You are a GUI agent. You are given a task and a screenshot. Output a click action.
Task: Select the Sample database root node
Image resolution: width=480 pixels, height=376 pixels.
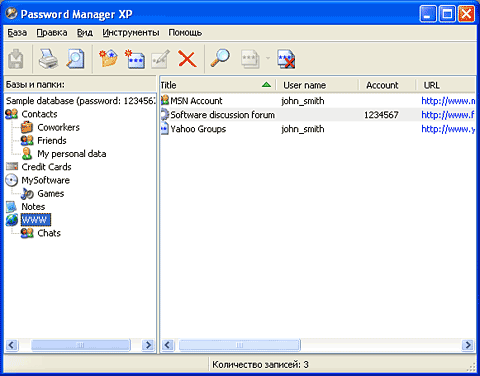click(x=80, y=101)
